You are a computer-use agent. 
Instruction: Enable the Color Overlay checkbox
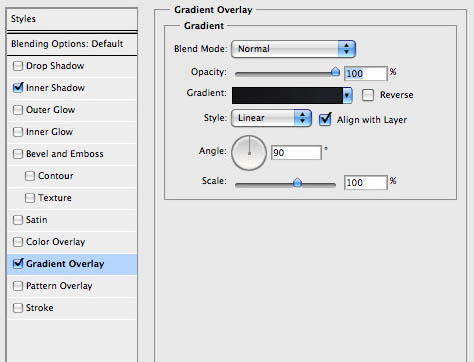pyautogui.click(x=18, y=242)
